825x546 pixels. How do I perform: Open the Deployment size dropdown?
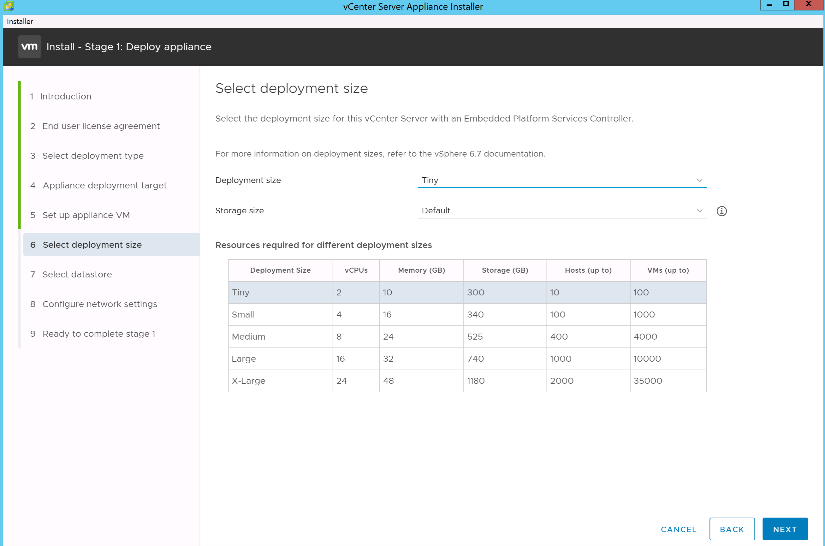pos(562,180)
